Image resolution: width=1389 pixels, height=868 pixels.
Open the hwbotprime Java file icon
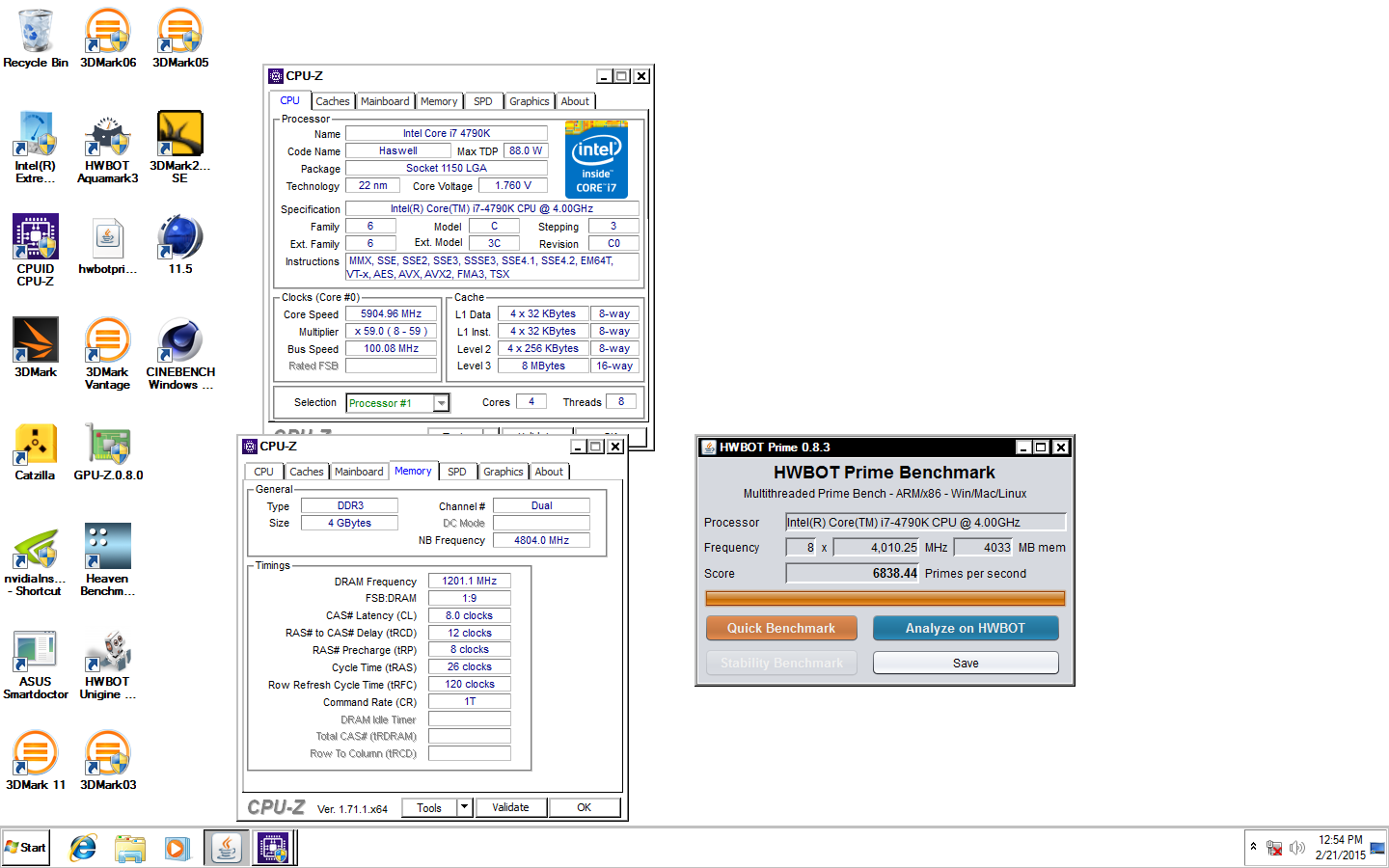click(108, 246)
